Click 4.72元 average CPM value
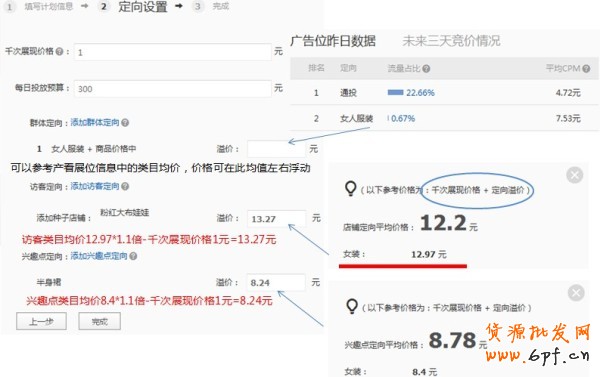This screenshot has height=377, width=600. (x=568, y=93)
